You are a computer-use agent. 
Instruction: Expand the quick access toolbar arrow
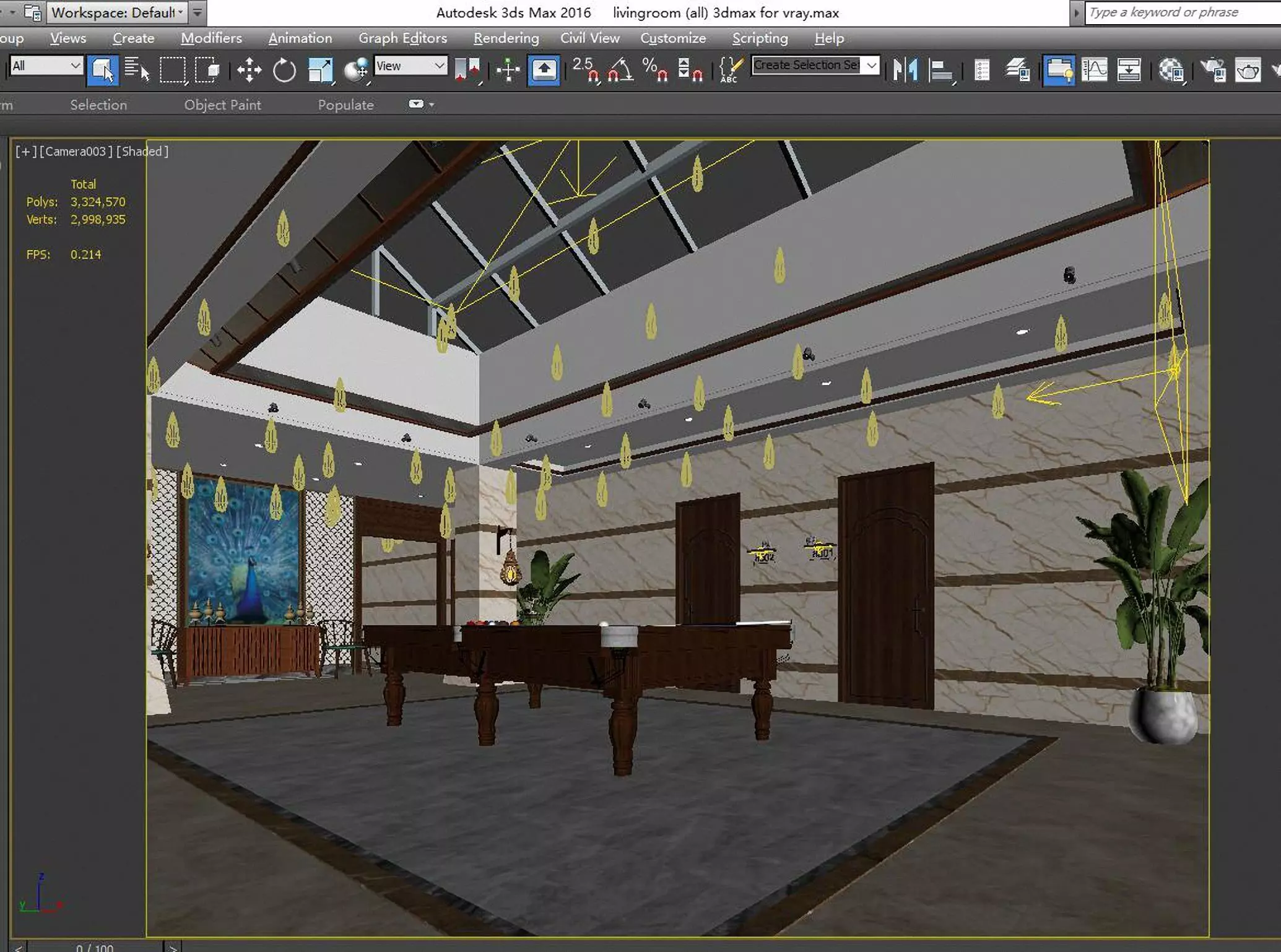pyautogui.click(x=198, y=12)
